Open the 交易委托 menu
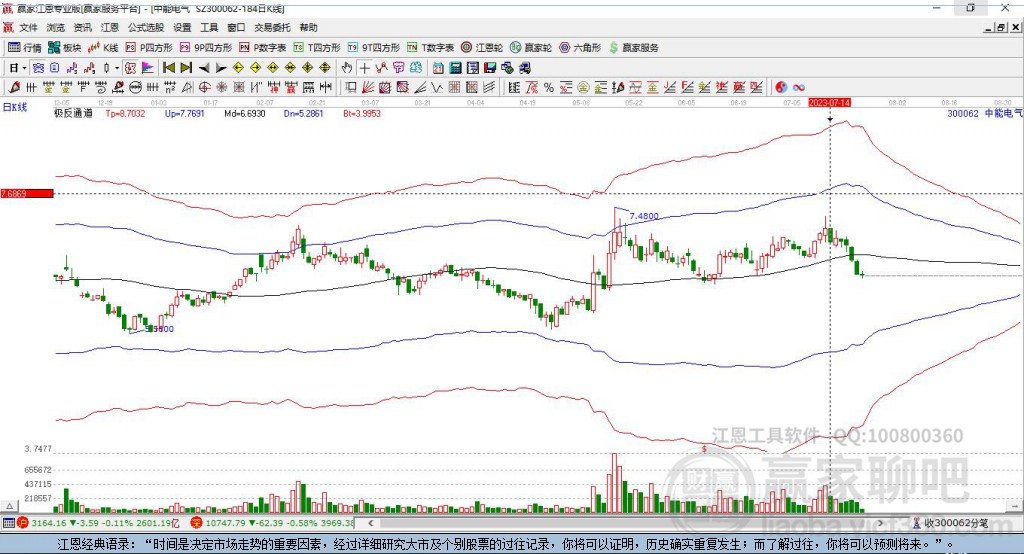 pyautogui.click(x=272, y=27)
